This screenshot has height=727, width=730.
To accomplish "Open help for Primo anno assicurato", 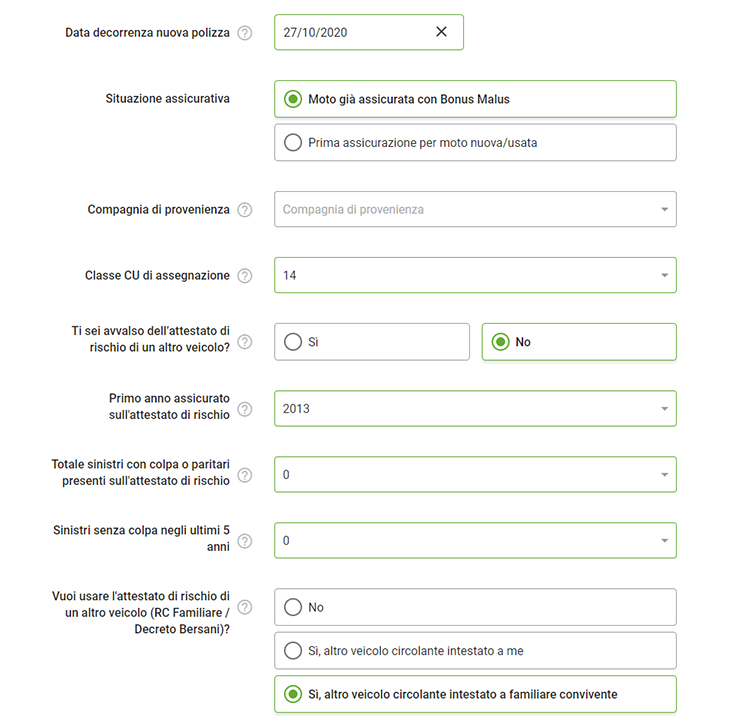I will point(245,408).
